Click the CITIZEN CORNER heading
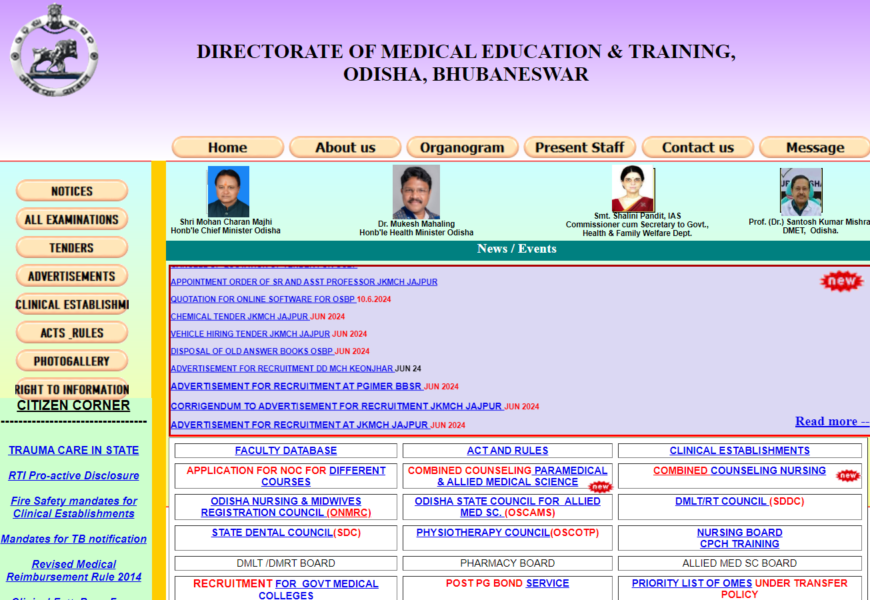This screenshot has width=870, height=600. click(x=73, y=405)
